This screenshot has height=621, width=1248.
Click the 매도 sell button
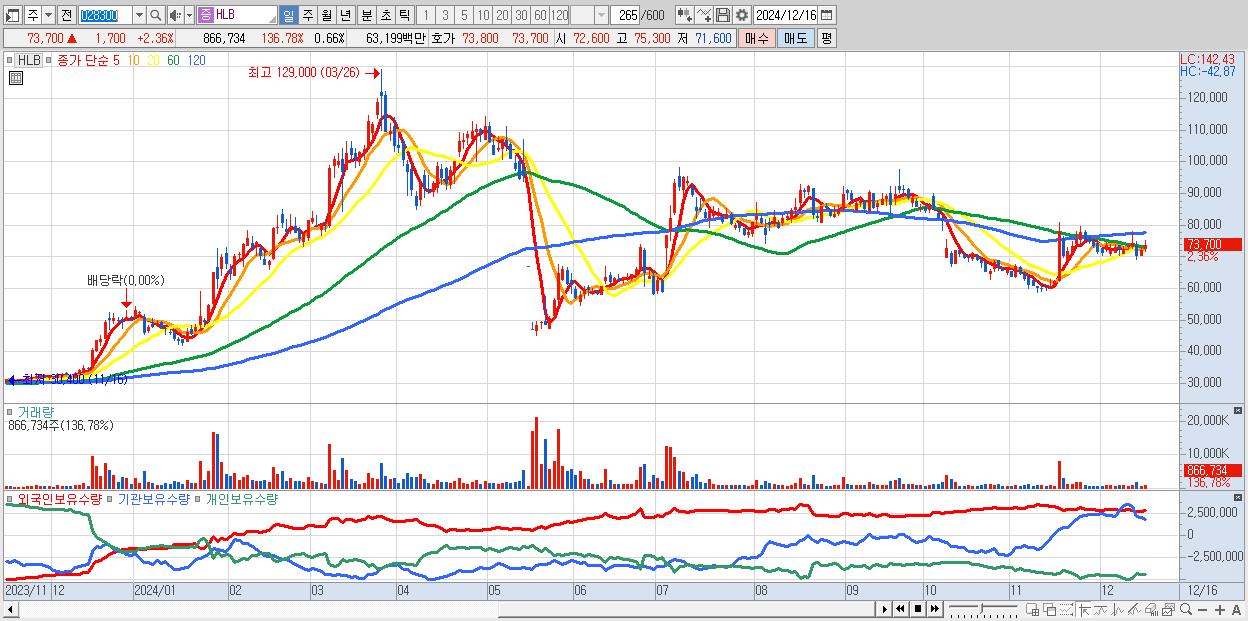tap(796, 38)
